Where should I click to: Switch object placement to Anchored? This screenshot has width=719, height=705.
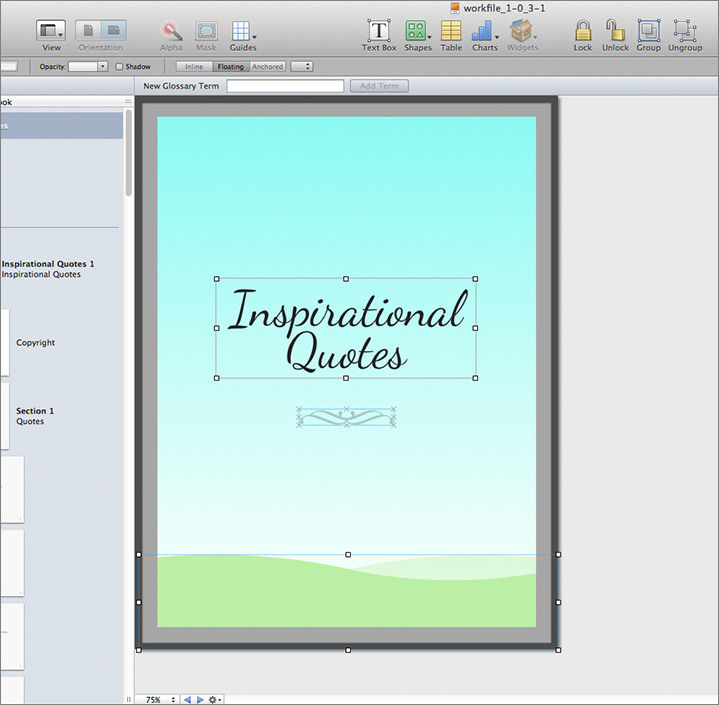[x=267, y=67]
